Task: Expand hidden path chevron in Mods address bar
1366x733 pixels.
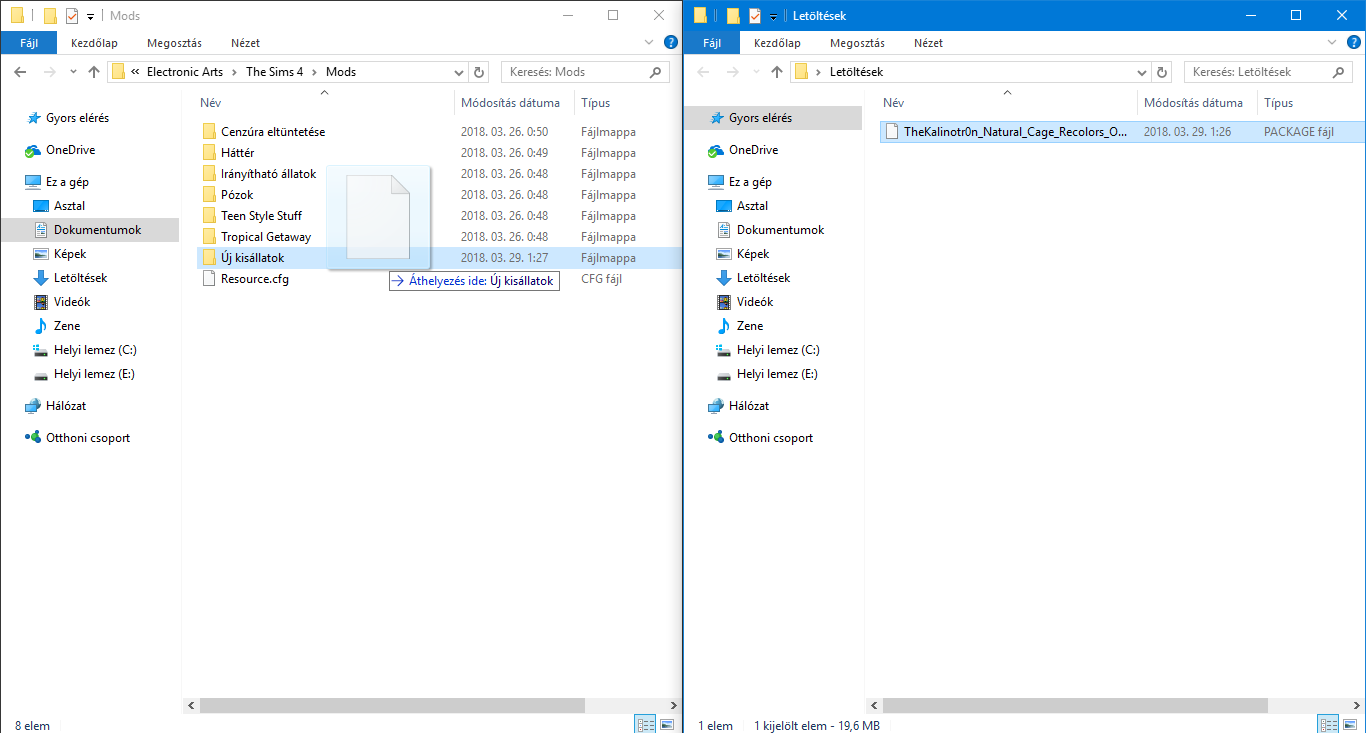Action: tap(135, 72)
